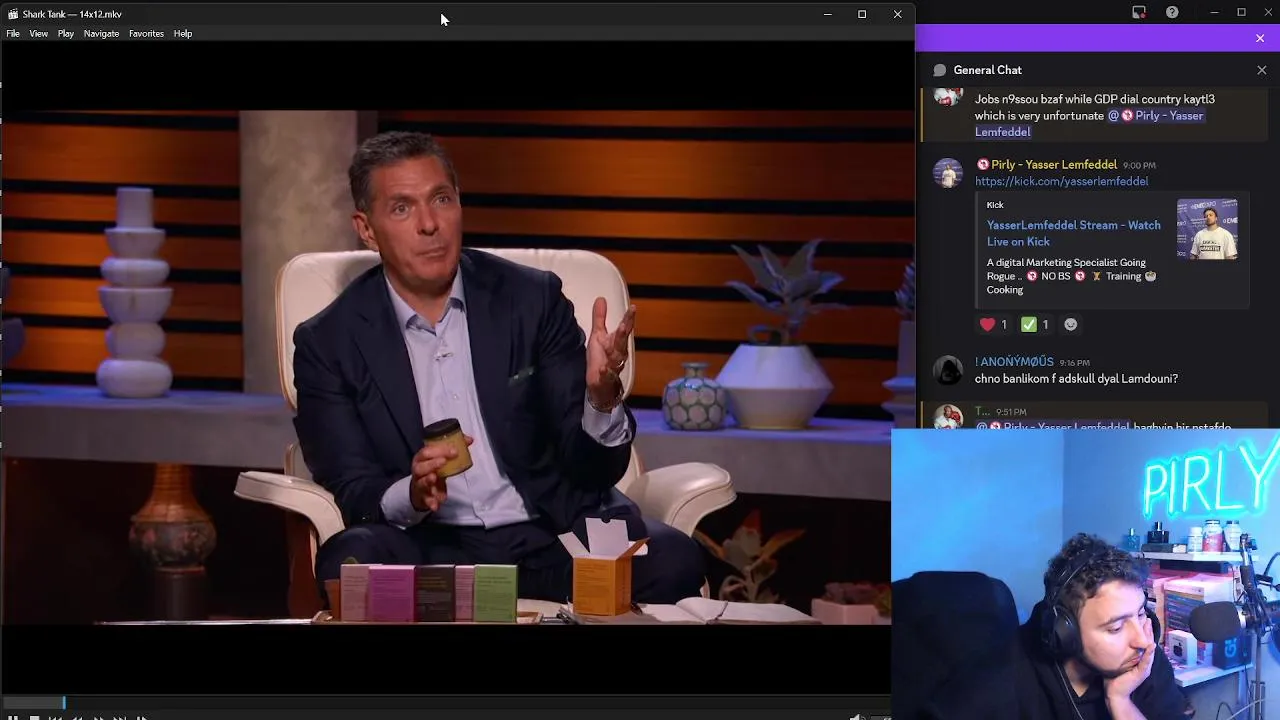Viewport: 1280px width, 720px height.
Task: Maximize the Shark Tank player window
Action: tap(862, 14)
